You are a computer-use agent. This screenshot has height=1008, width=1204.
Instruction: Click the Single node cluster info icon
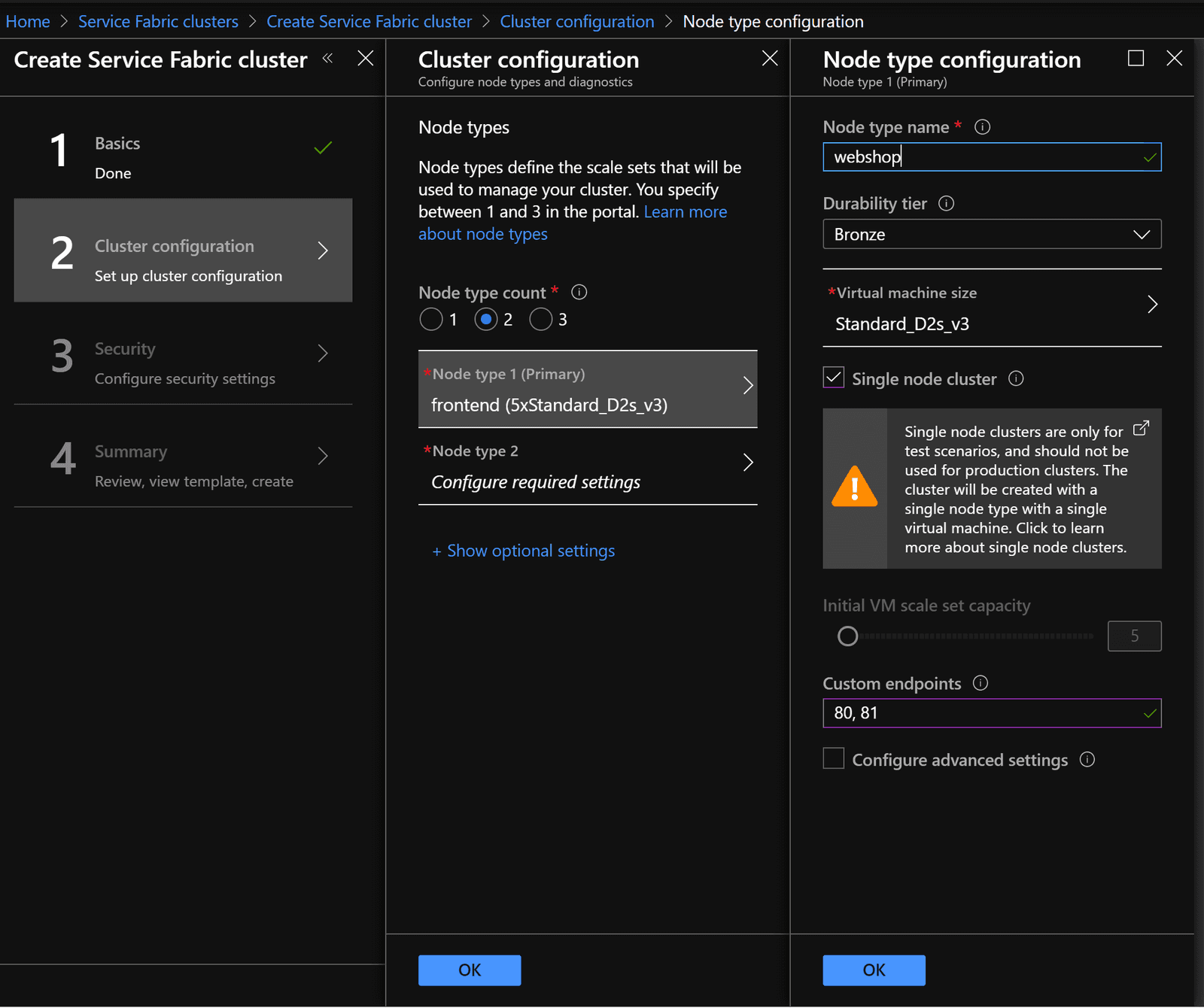tap(1016, 379)
